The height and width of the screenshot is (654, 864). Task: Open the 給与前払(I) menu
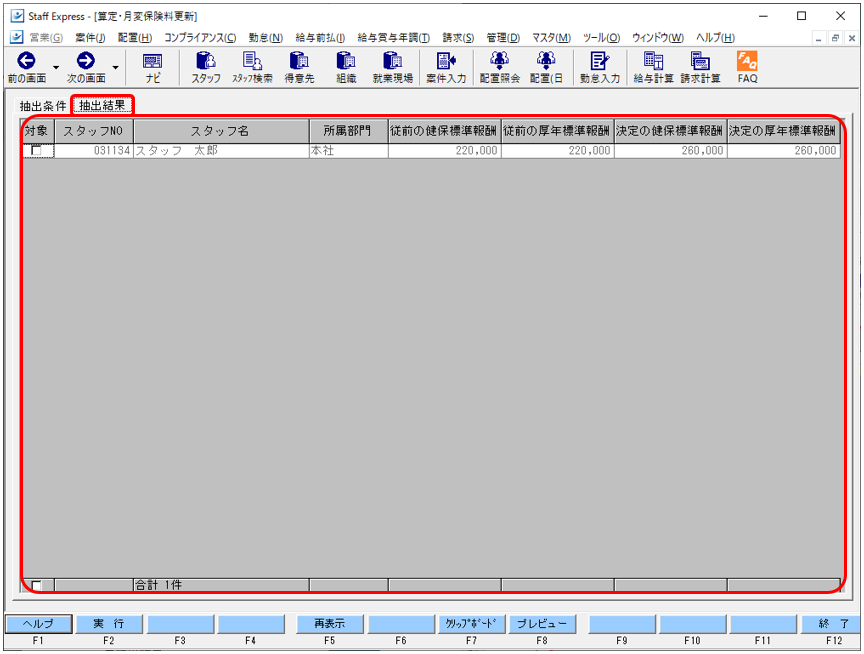[320, 37]
